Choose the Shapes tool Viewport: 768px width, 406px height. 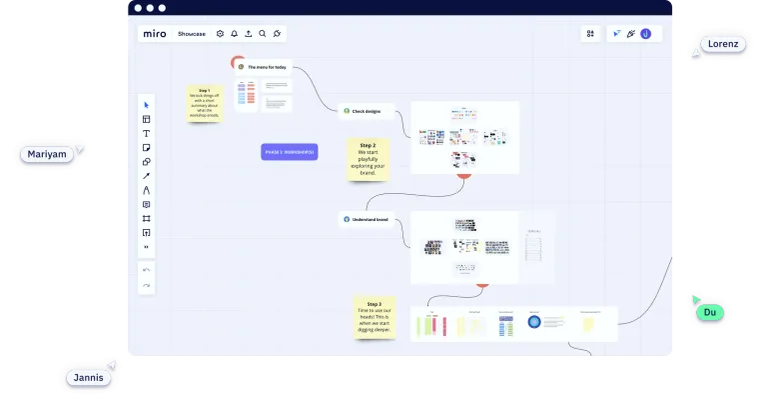point(146,162)
